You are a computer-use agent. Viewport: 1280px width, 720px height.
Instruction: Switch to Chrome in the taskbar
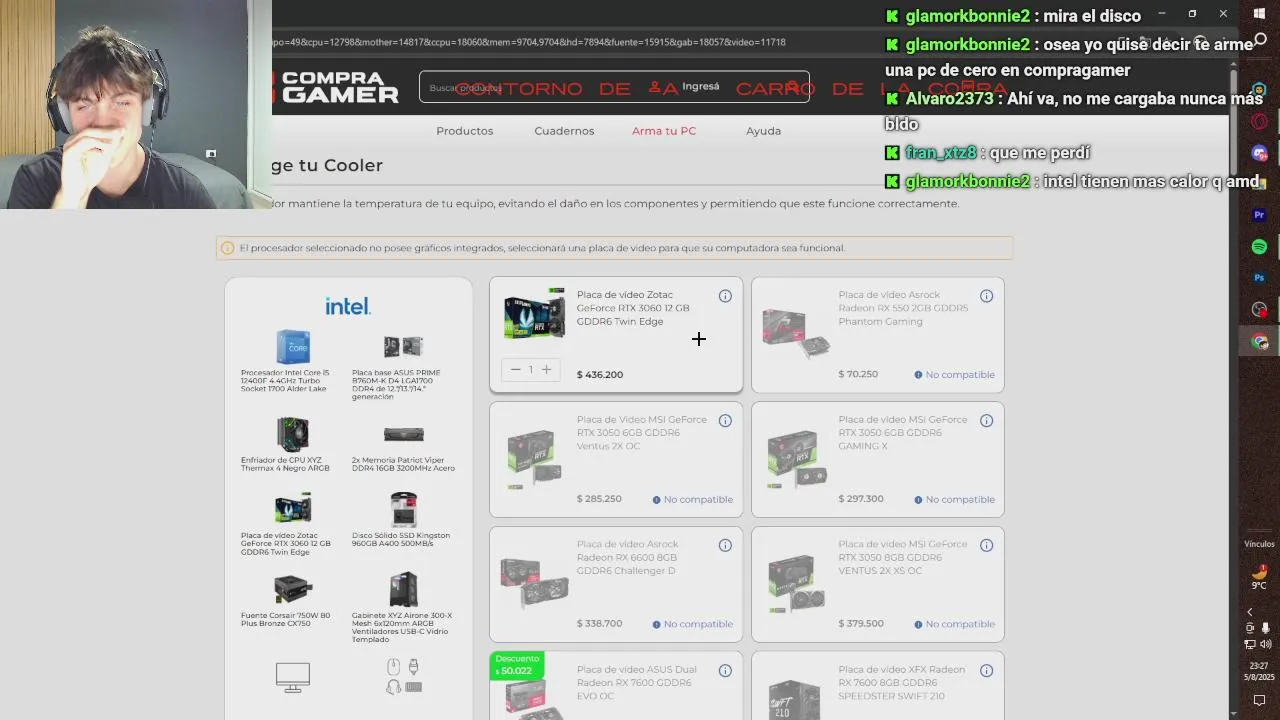[x=1259, y=341]
